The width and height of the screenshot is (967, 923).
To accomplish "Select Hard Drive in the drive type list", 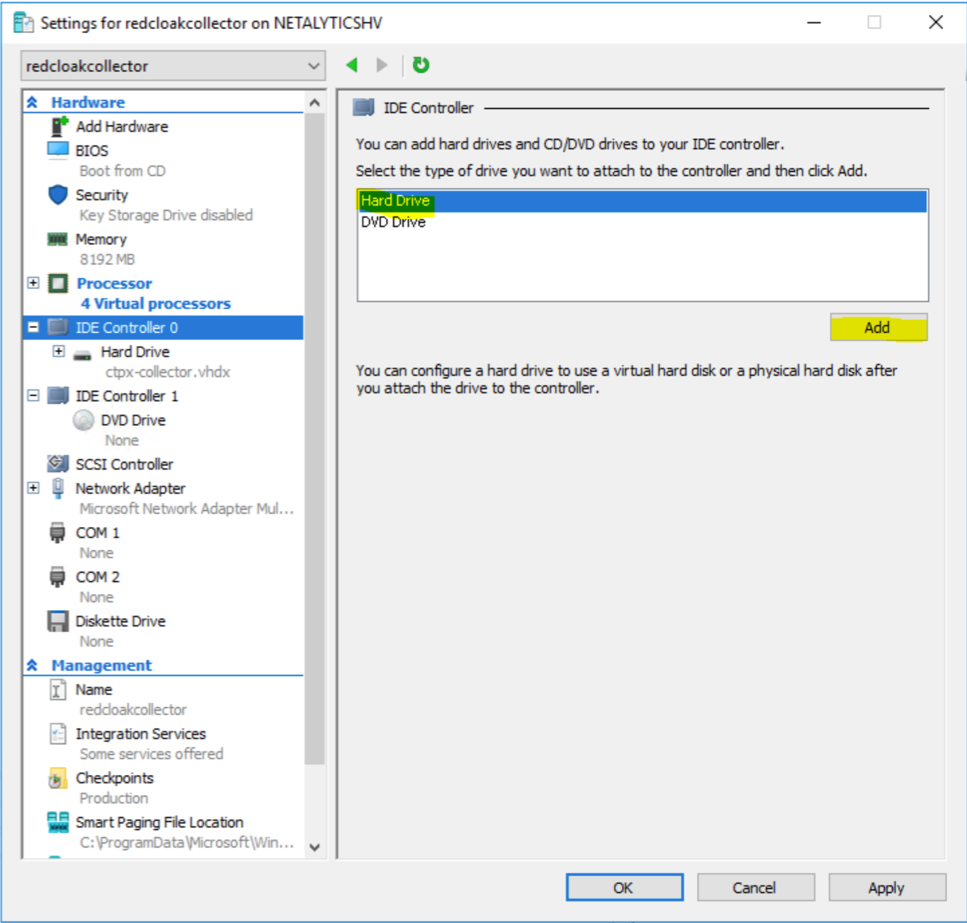I will tap(642, 201).
